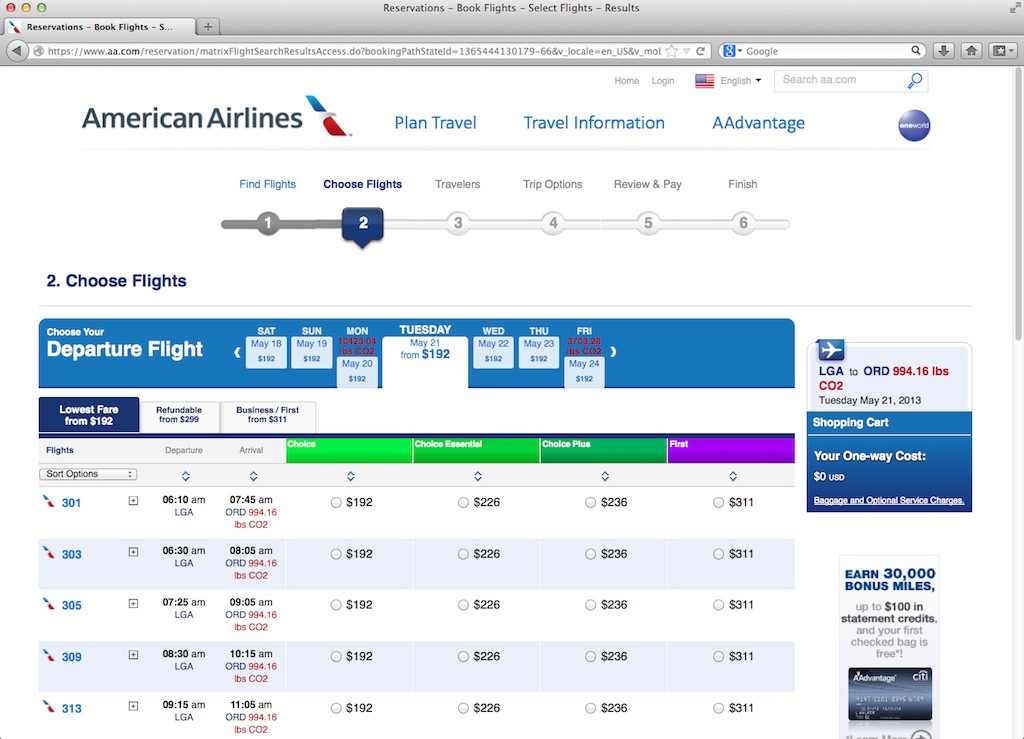This screenshot has height=739, width=1024.
Task: Expand details for flight 301
Action: [x=133, y=501]
